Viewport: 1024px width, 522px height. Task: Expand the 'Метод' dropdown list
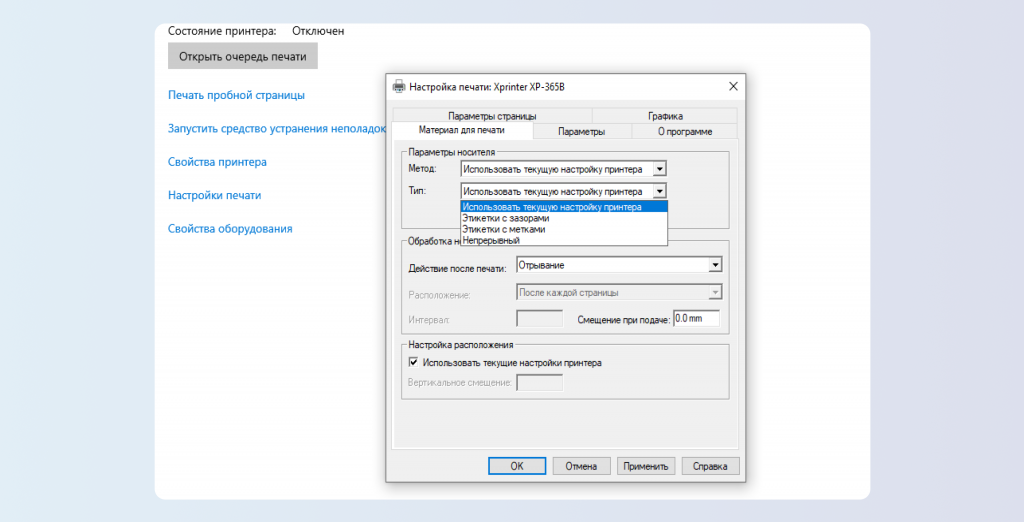(659, 169)
